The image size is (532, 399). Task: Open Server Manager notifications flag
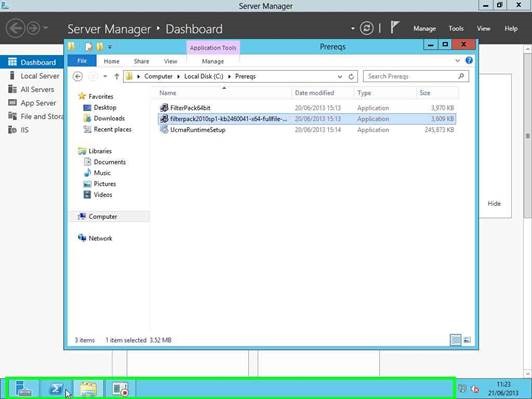(394, 28)
